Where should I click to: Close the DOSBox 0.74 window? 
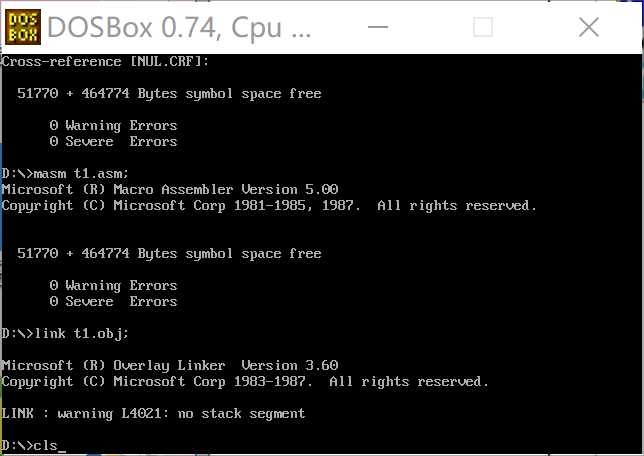pyautogui.click(x=589, y=27)
